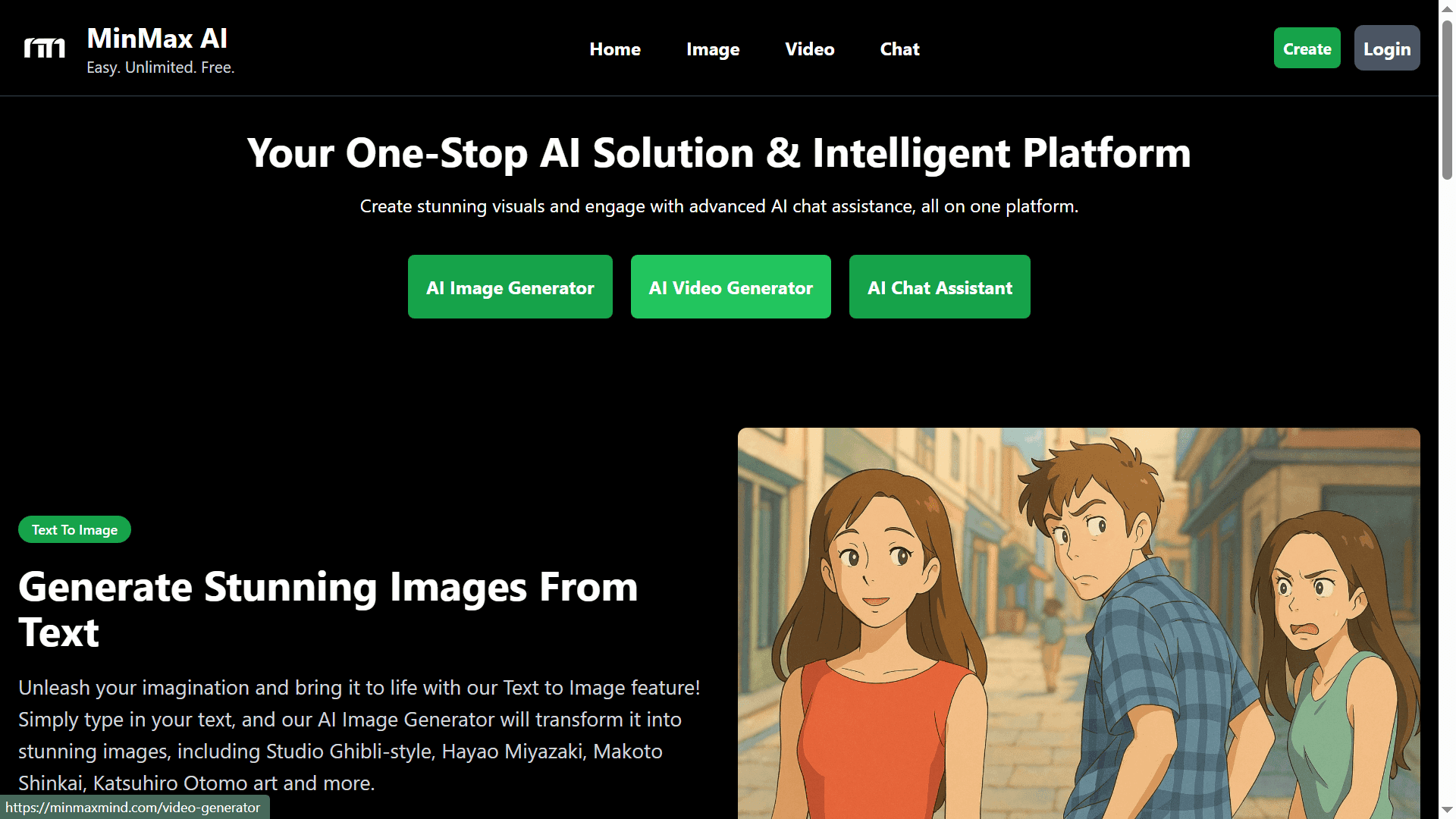This screenshot has height=819, width=1456.
Task: Click the MinMax AI logo icon
Action: (43, 47)
